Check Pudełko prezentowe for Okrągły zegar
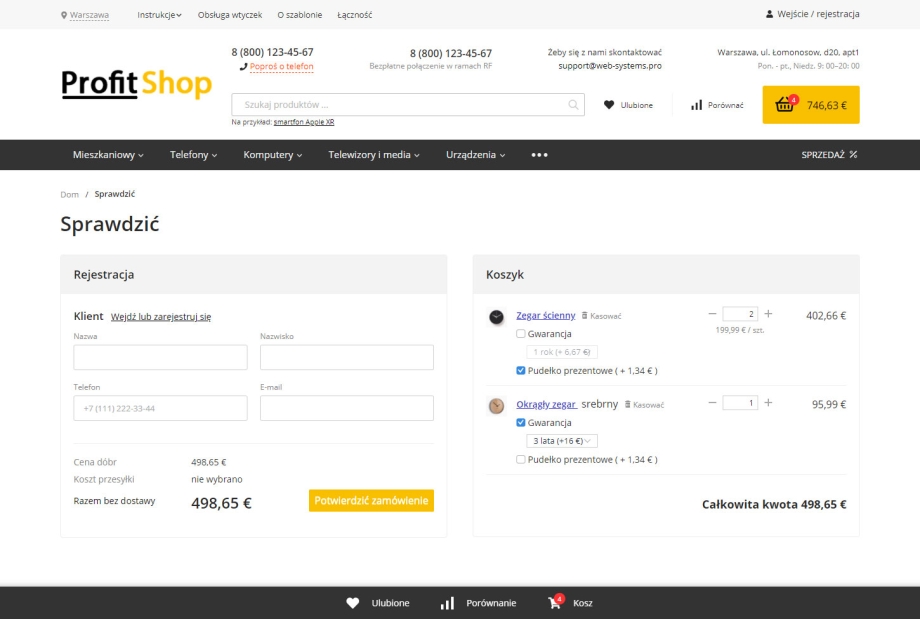The image size is (920, 619). pyautogui.click(x=521, y=460)
